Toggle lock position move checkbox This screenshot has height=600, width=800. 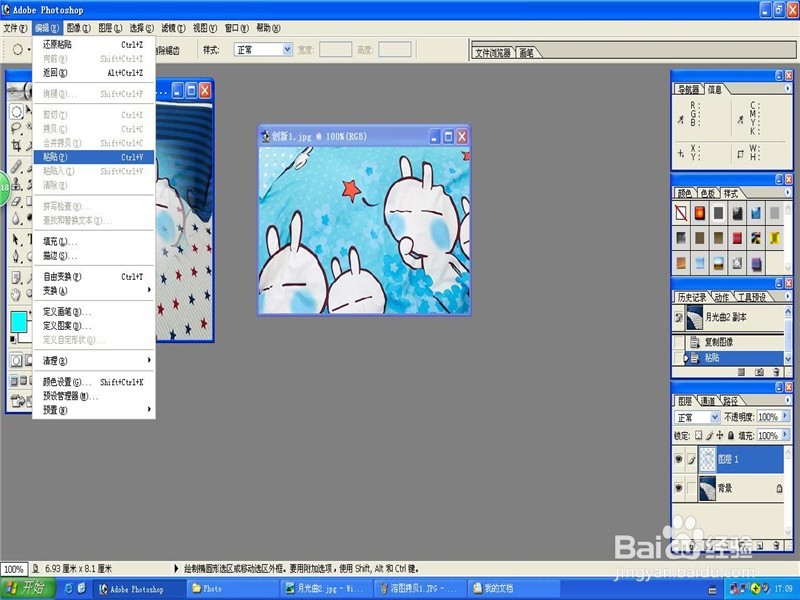pyautogui.click(x=720, y=435)
